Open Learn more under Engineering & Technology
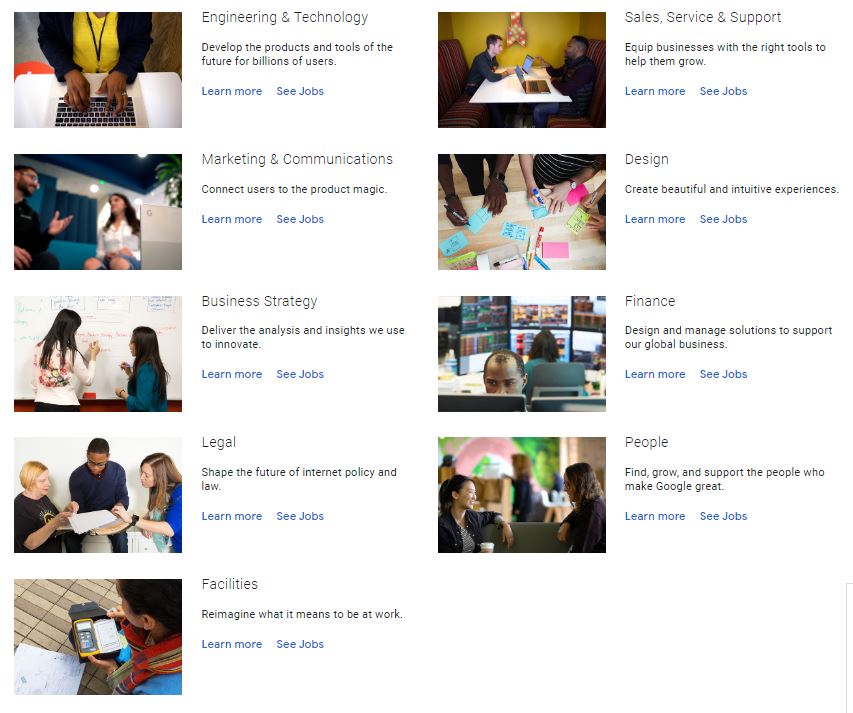853x713 pixels. point(232,91)
